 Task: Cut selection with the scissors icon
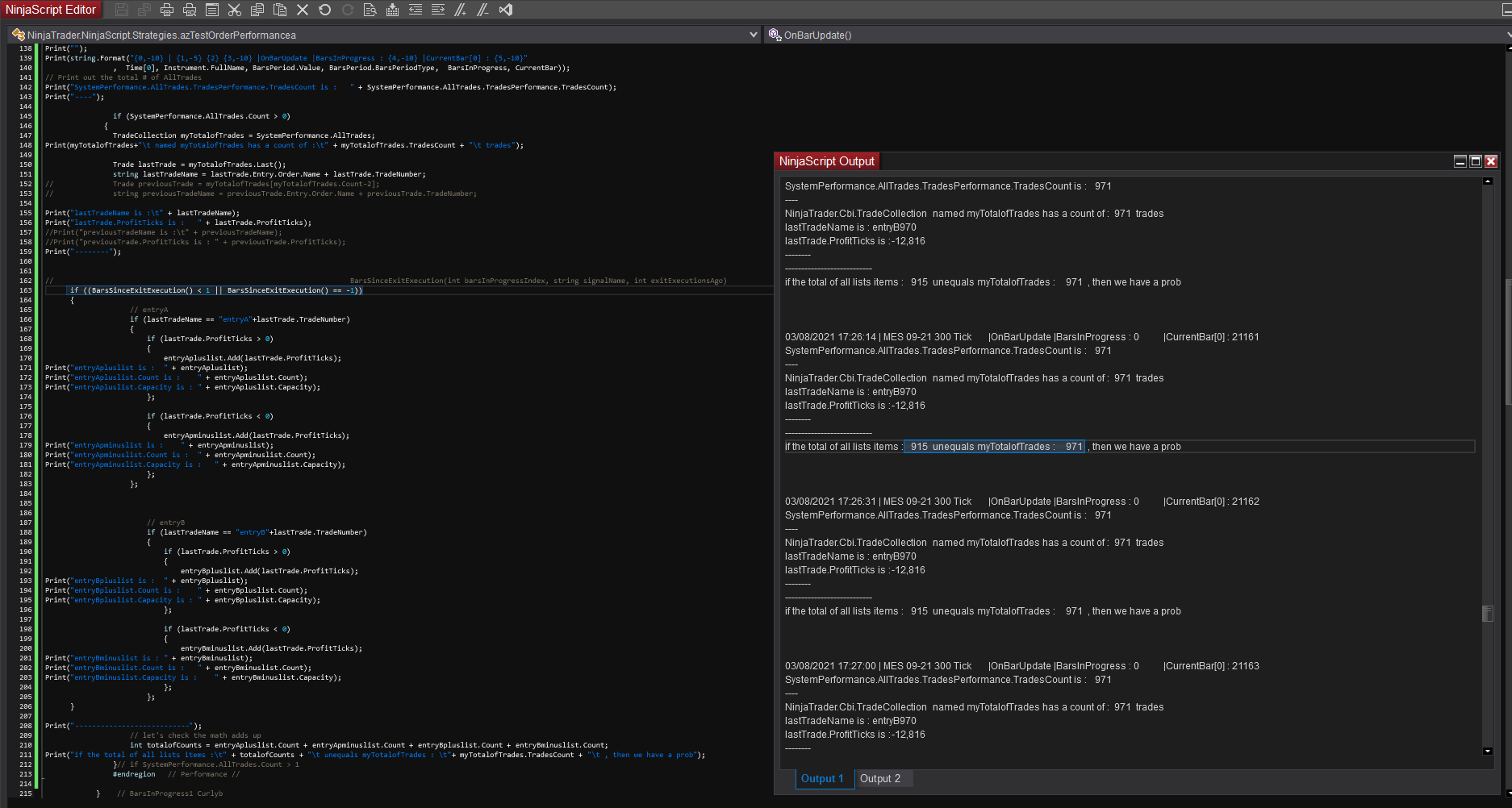pos(235,10)
